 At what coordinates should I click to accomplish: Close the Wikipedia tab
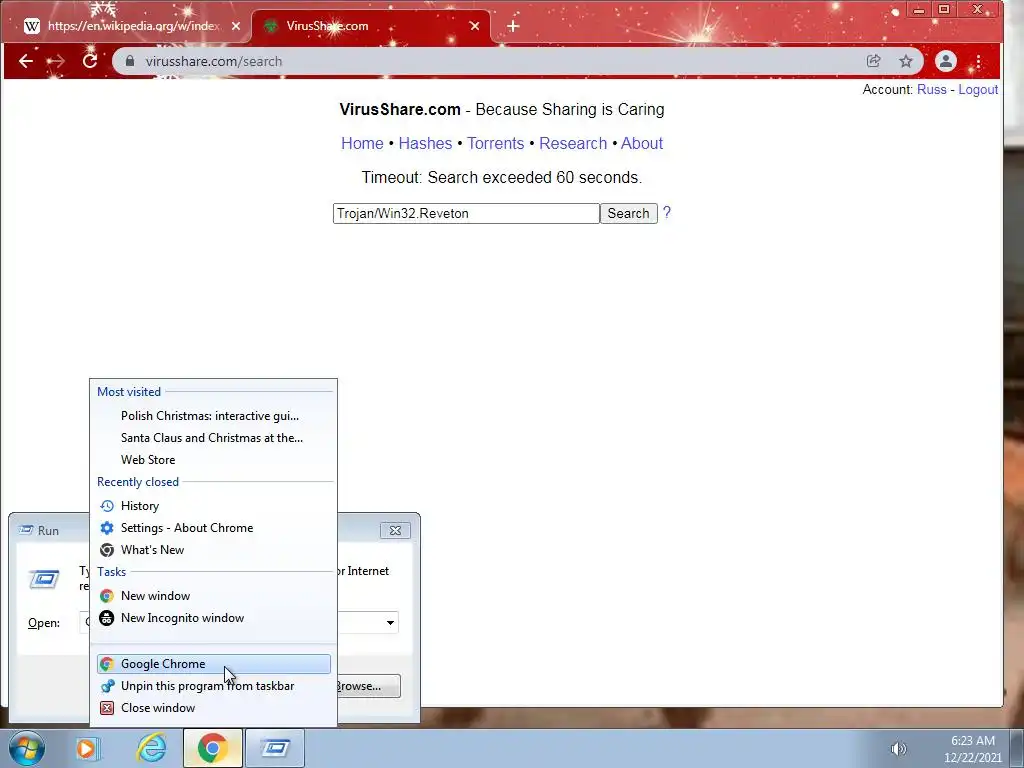pos(236,26)
